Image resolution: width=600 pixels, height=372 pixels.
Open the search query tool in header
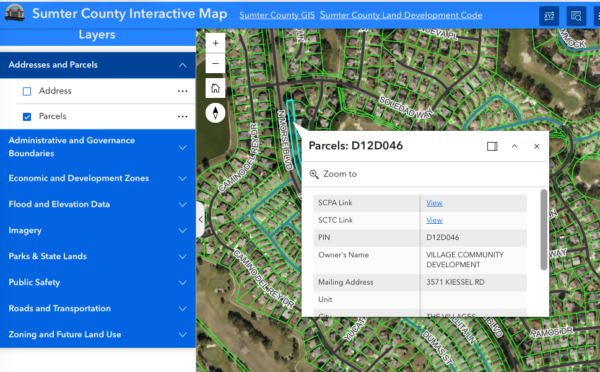point(576,16)
